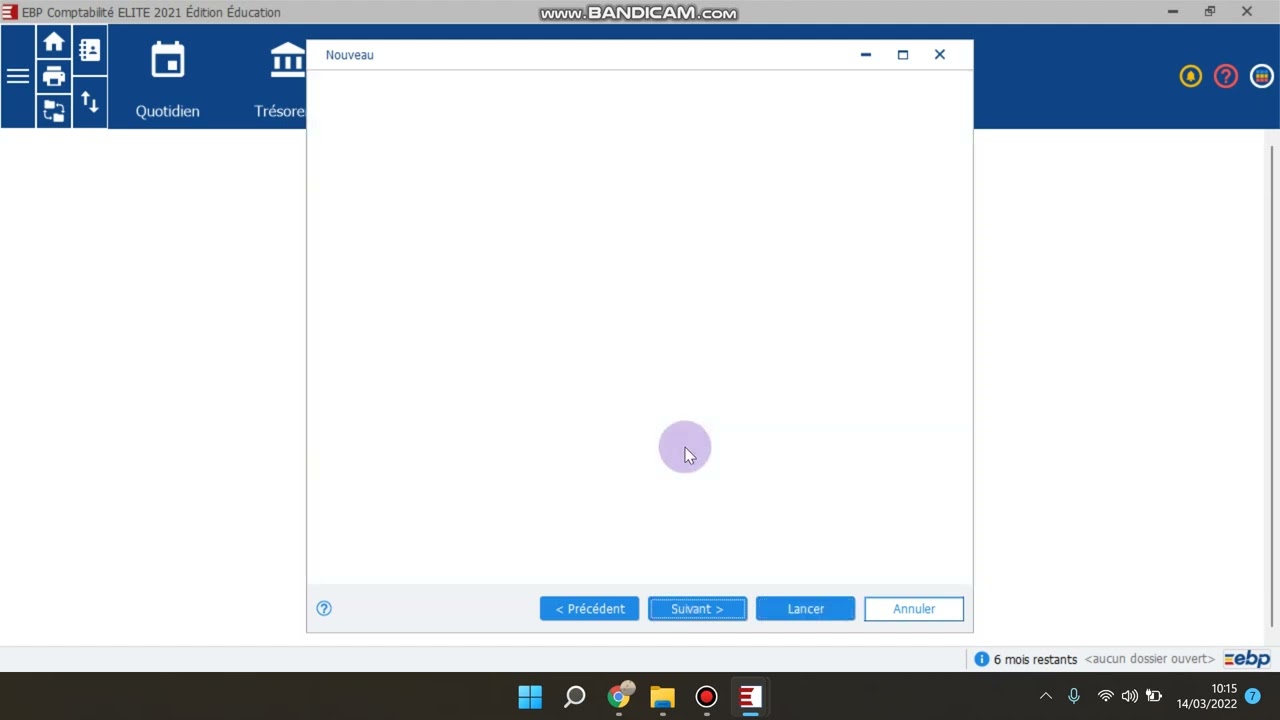Open the Bandicam recorder taskbar icon
The height and width of the screenshot is (720, 1280).
(707, 697)
